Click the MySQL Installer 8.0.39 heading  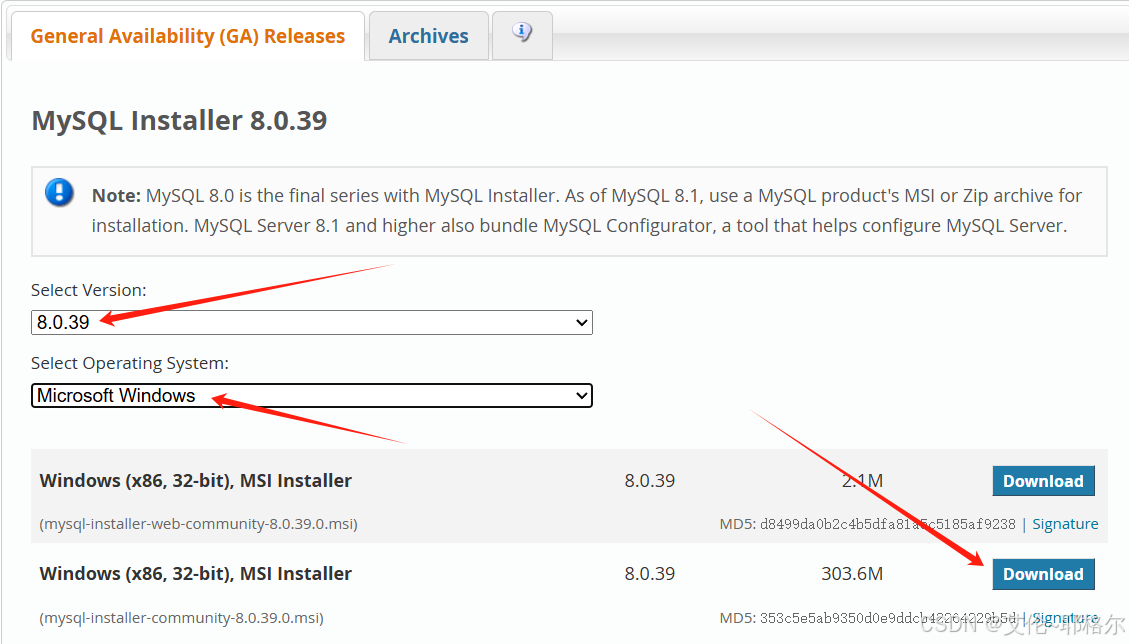point(179,120)
